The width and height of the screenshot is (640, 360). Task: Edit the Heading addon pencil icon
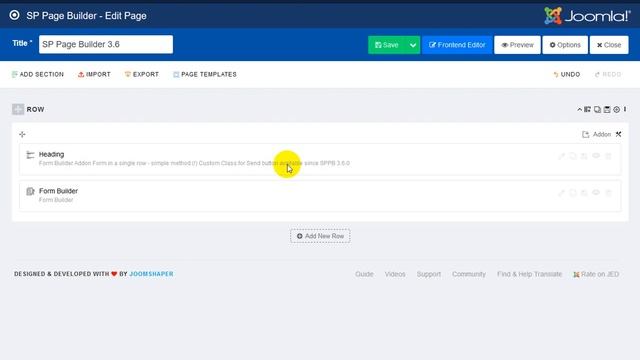[x=562, y=156]
